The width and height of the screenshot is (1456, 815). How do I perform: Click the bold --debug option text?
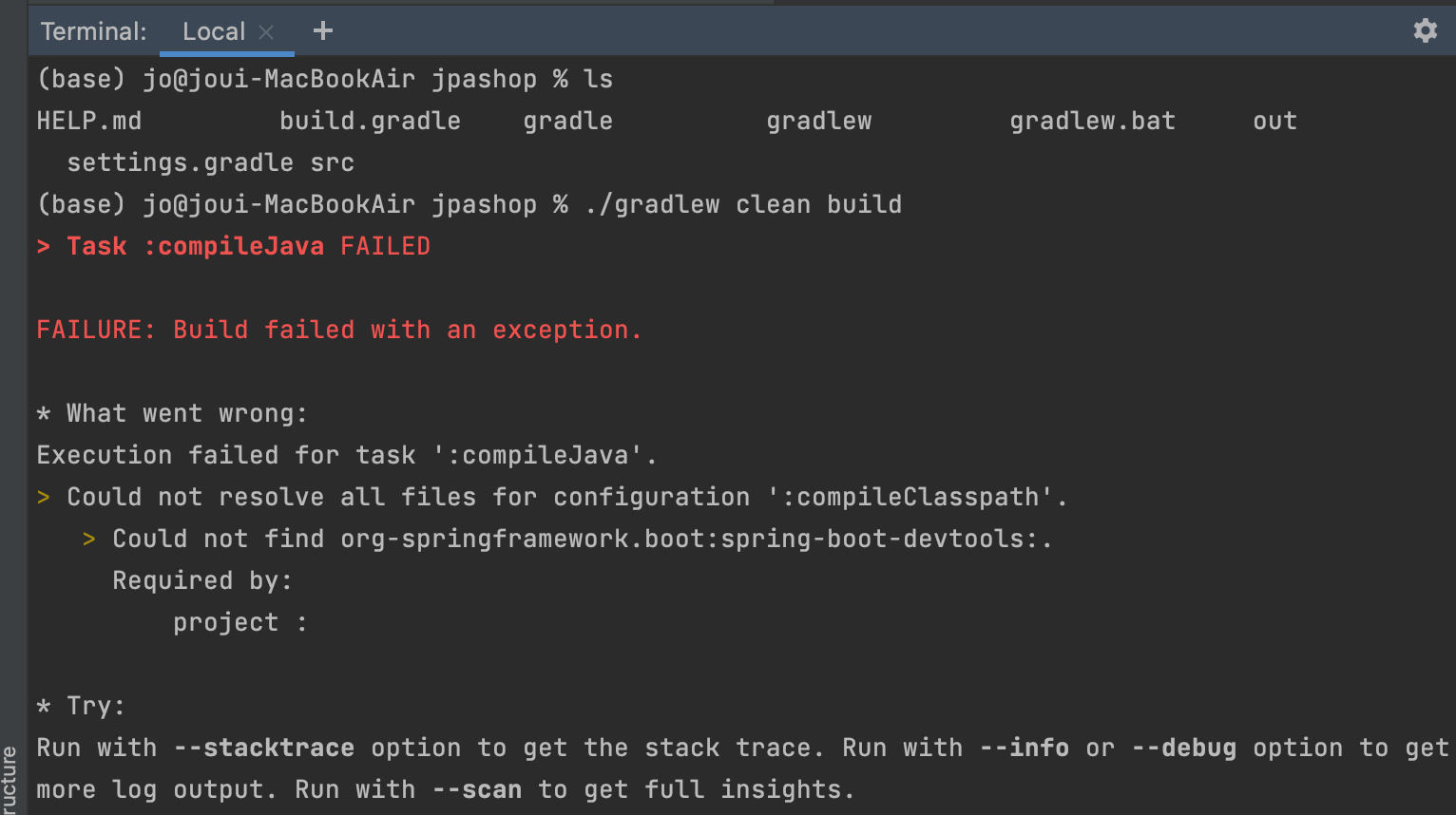coord(1183,749)
